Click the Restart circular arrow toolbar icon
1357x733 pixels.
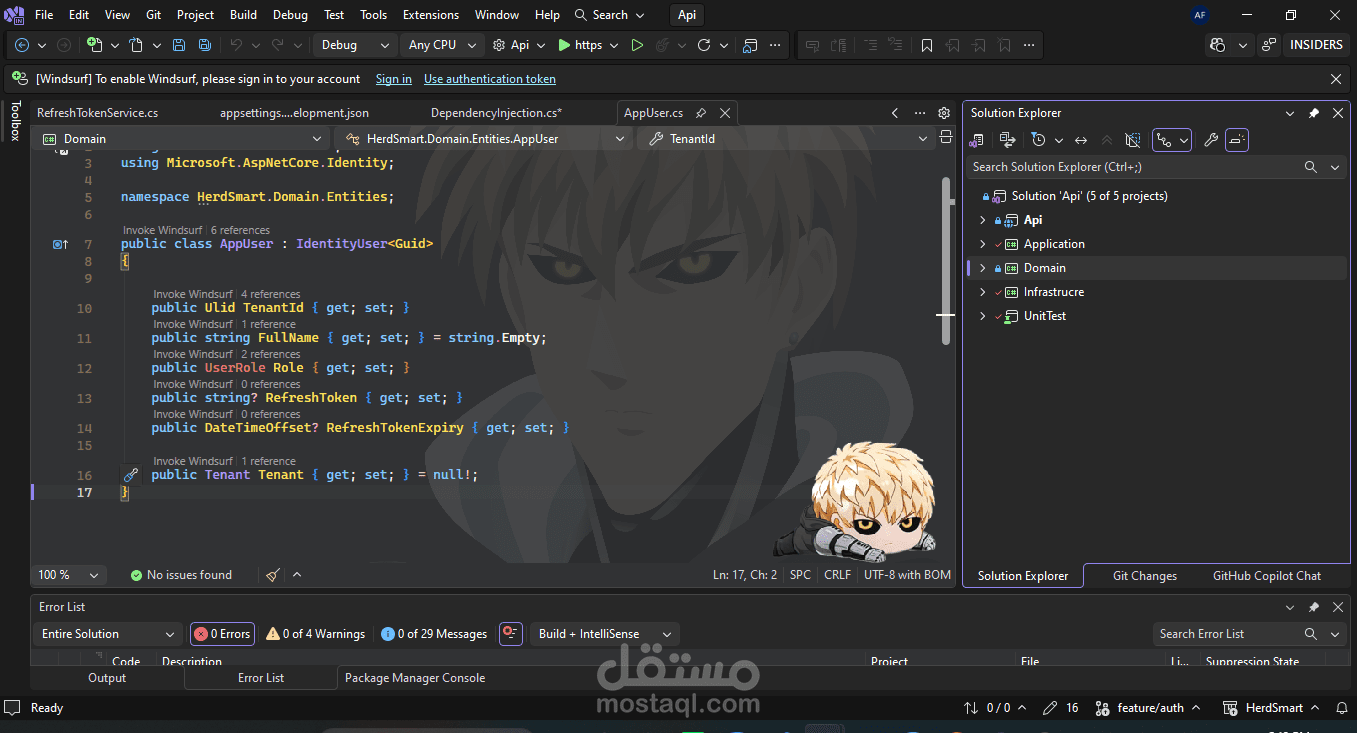(704, 45)
